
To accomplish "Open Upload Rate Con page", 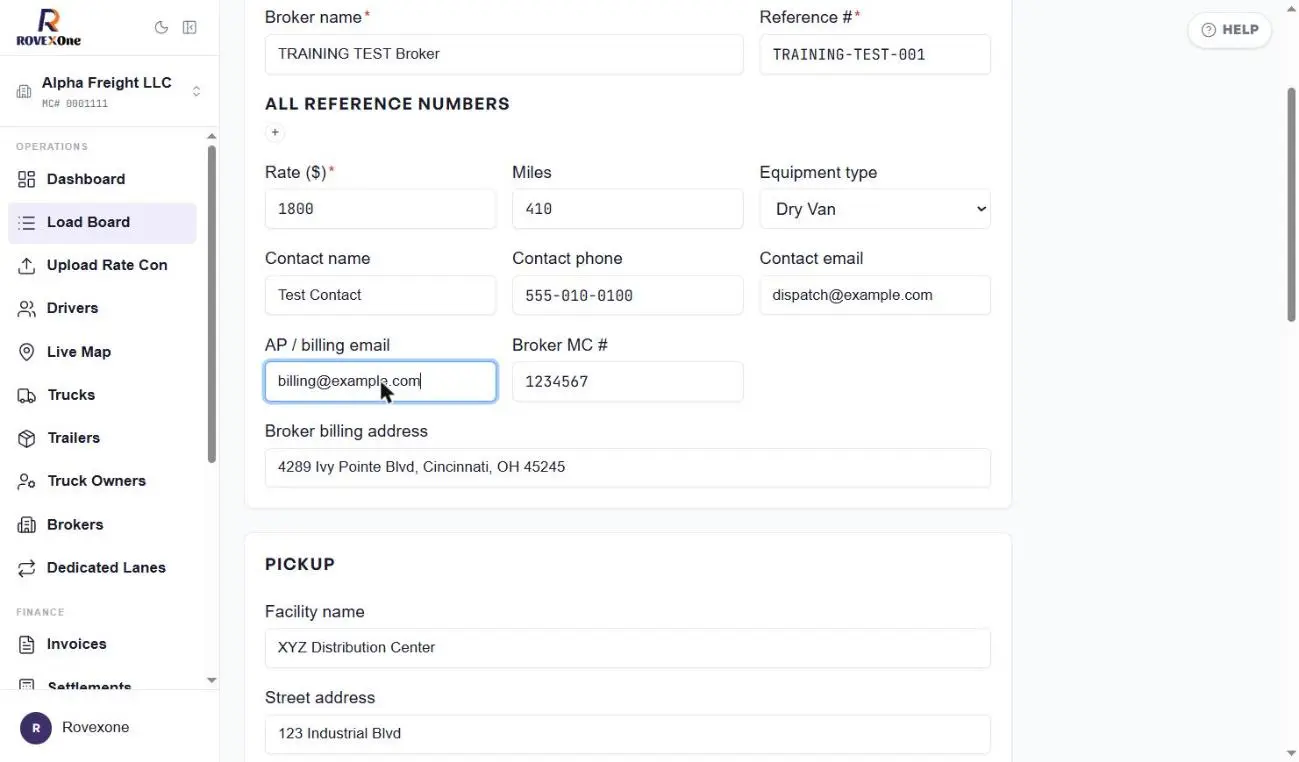I will coord(102,265).
